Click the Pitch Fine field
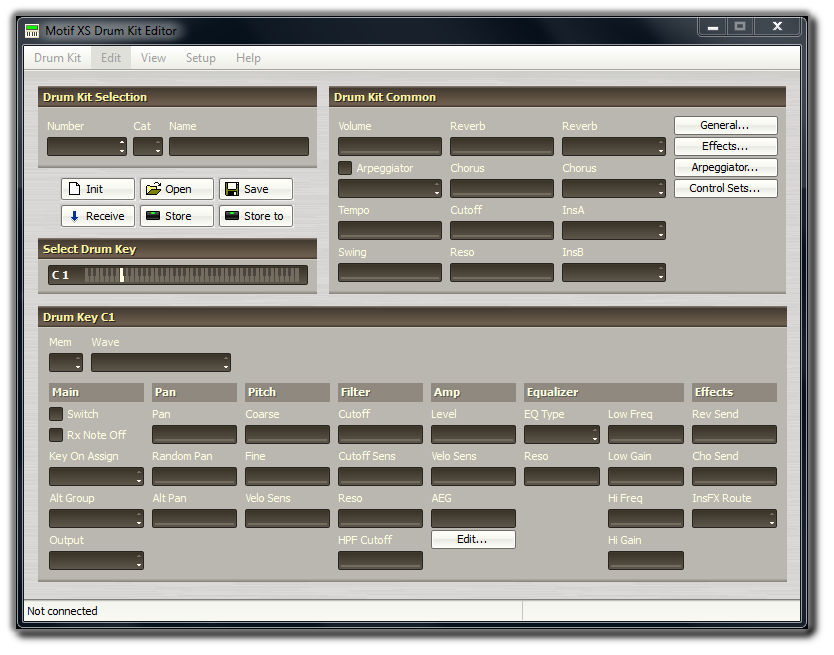The height and width of the screenshot is (655, 834). [287, 476]
